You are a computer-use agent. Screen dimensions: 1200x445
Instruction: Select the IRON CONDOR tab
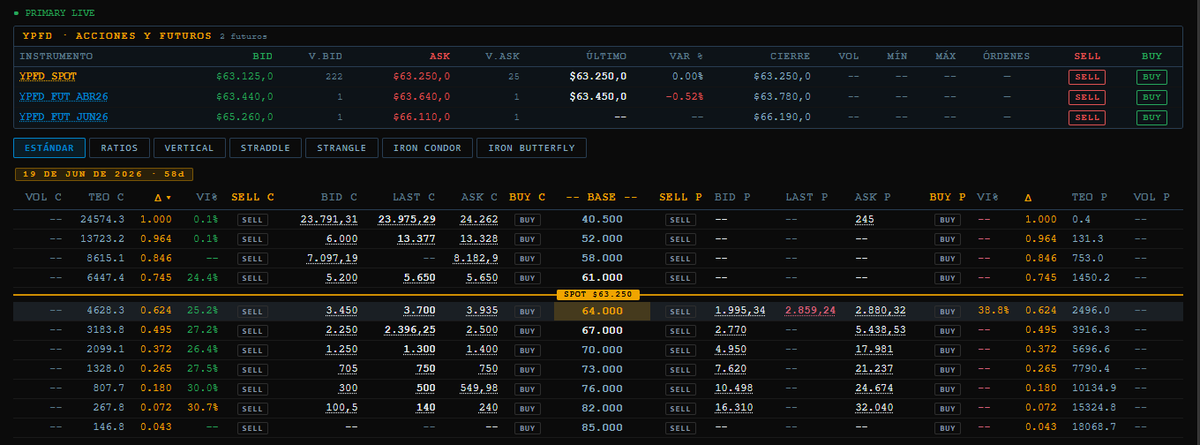427,148
